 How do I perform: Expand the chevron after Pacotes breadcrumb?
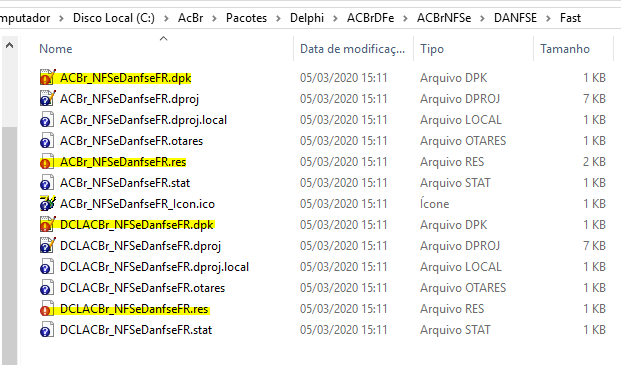click(278, 18)
